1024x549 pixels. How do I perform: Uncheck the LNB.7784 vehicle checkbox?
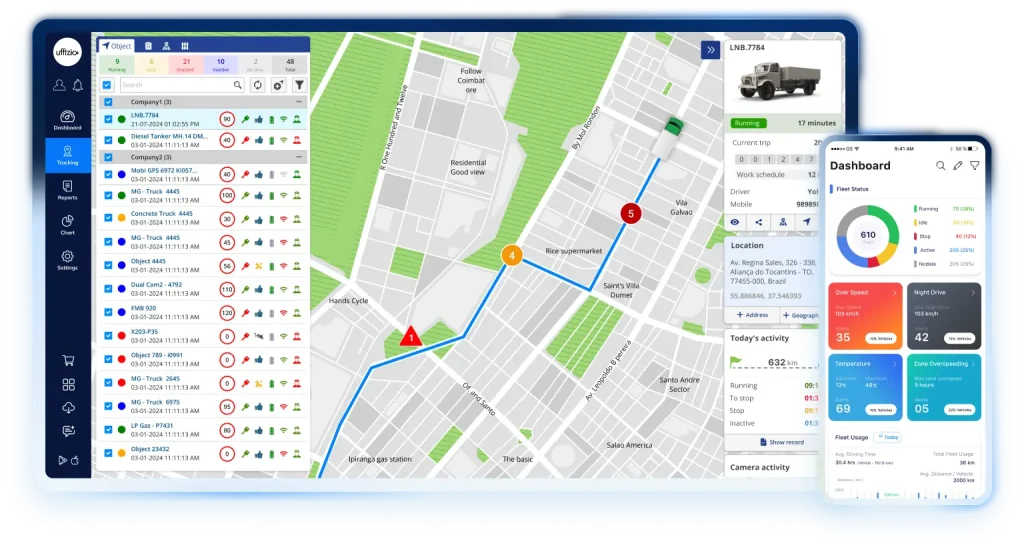click(x=108, y=119)
